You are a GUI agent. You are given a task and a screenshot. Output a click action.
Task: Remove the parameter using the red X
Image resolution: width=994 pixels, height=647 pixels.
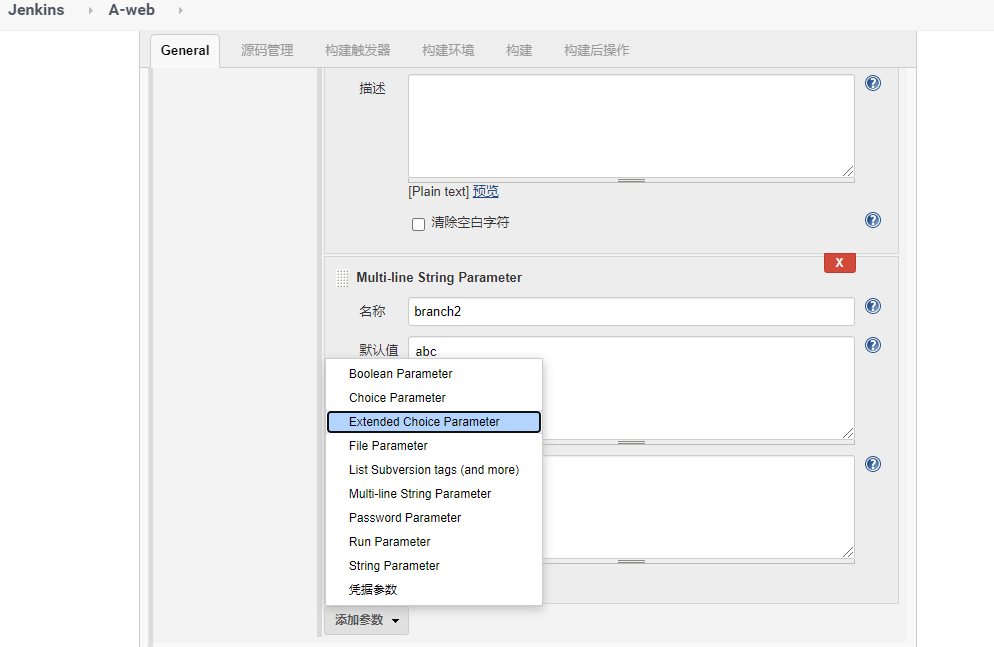tap(839, 262)
